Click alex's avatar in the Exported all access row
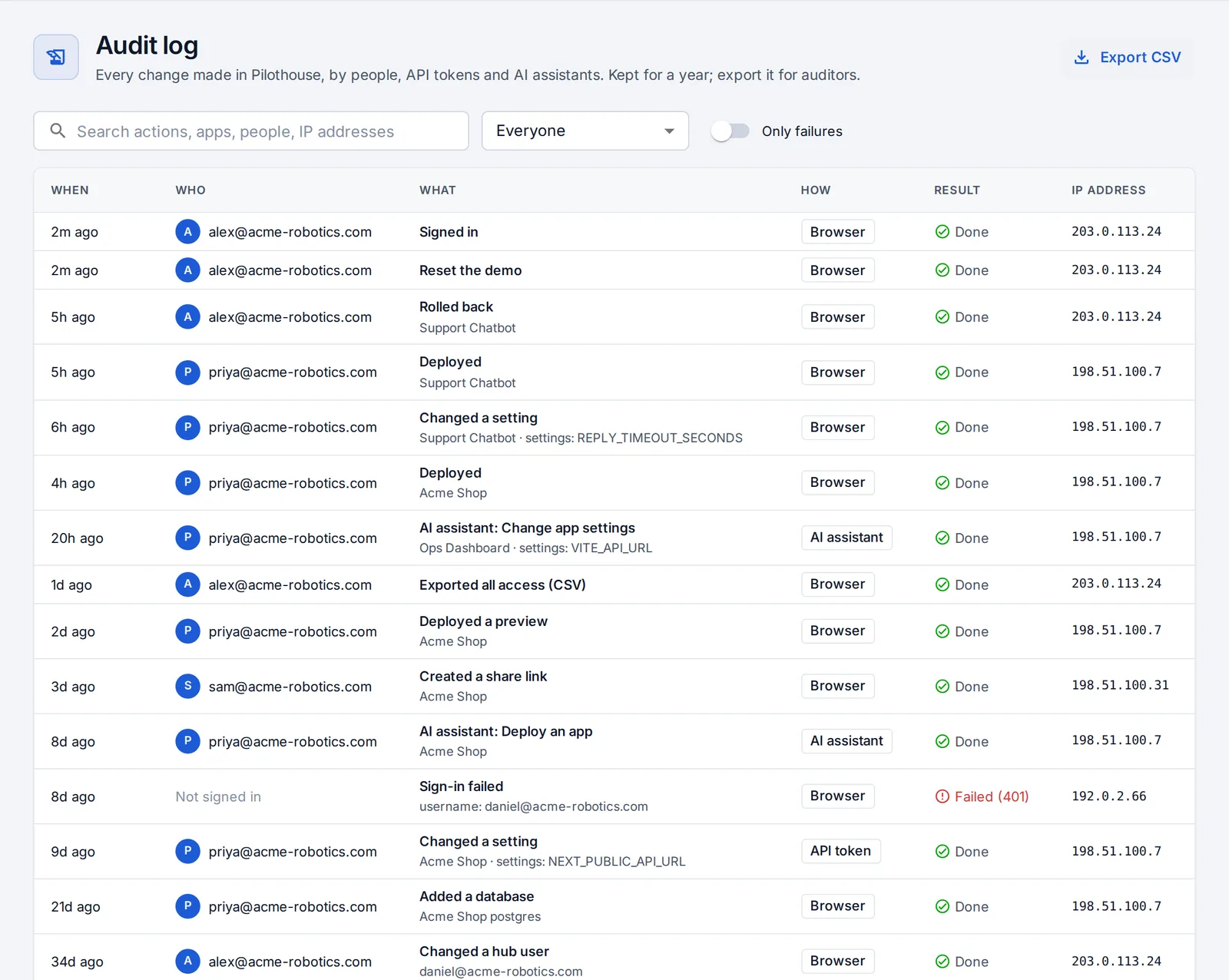The height and width of the screenshot is (980, 1229). coord(187,584)
